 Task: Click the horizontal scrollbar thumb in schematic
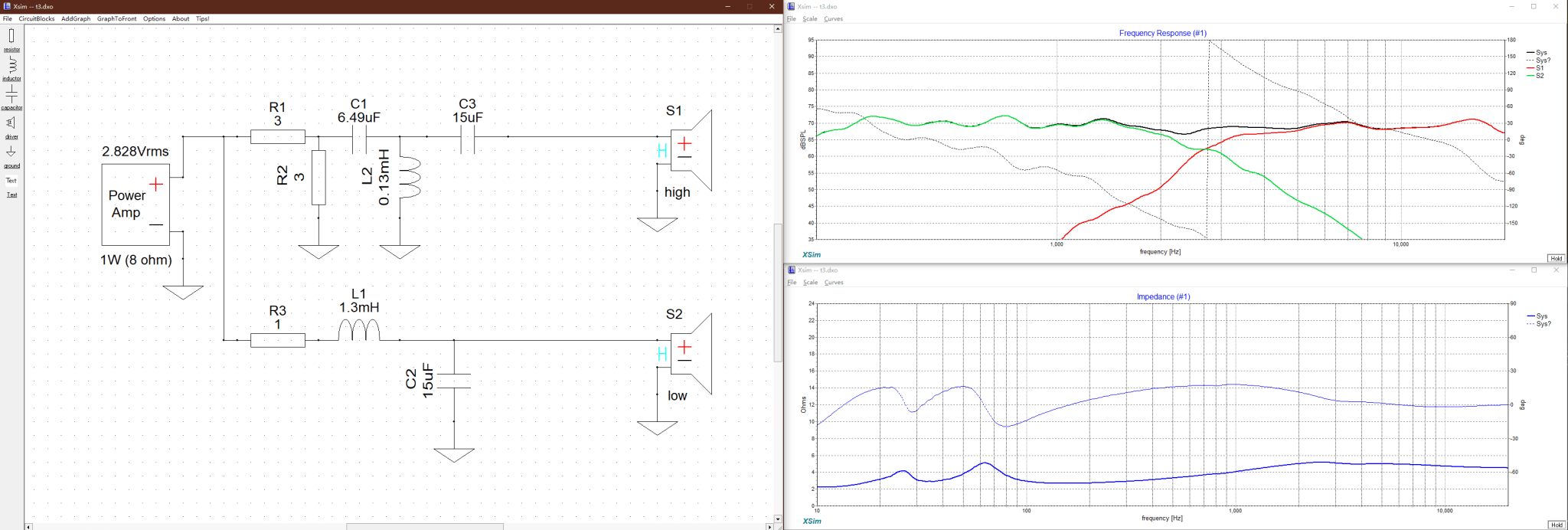click(x=425, y=527)
